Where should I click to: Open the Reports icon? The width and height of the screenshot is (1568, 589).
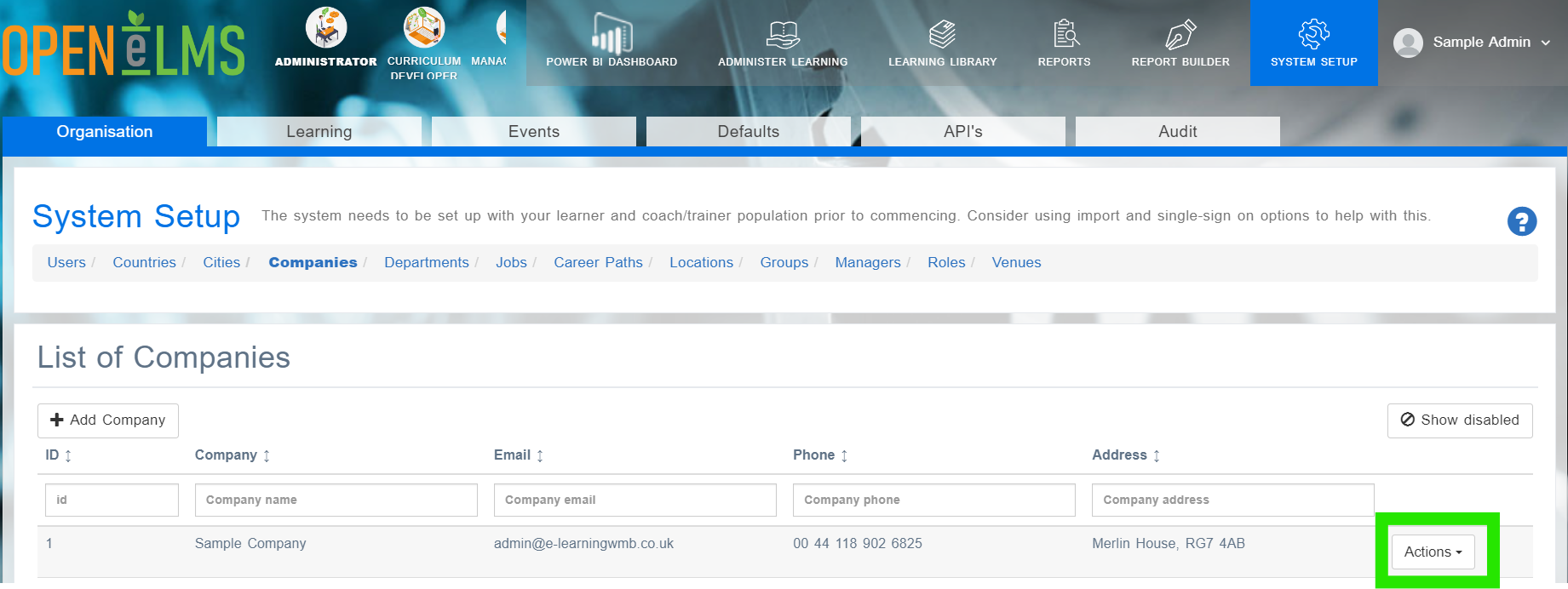click(x=1065, y=33)
